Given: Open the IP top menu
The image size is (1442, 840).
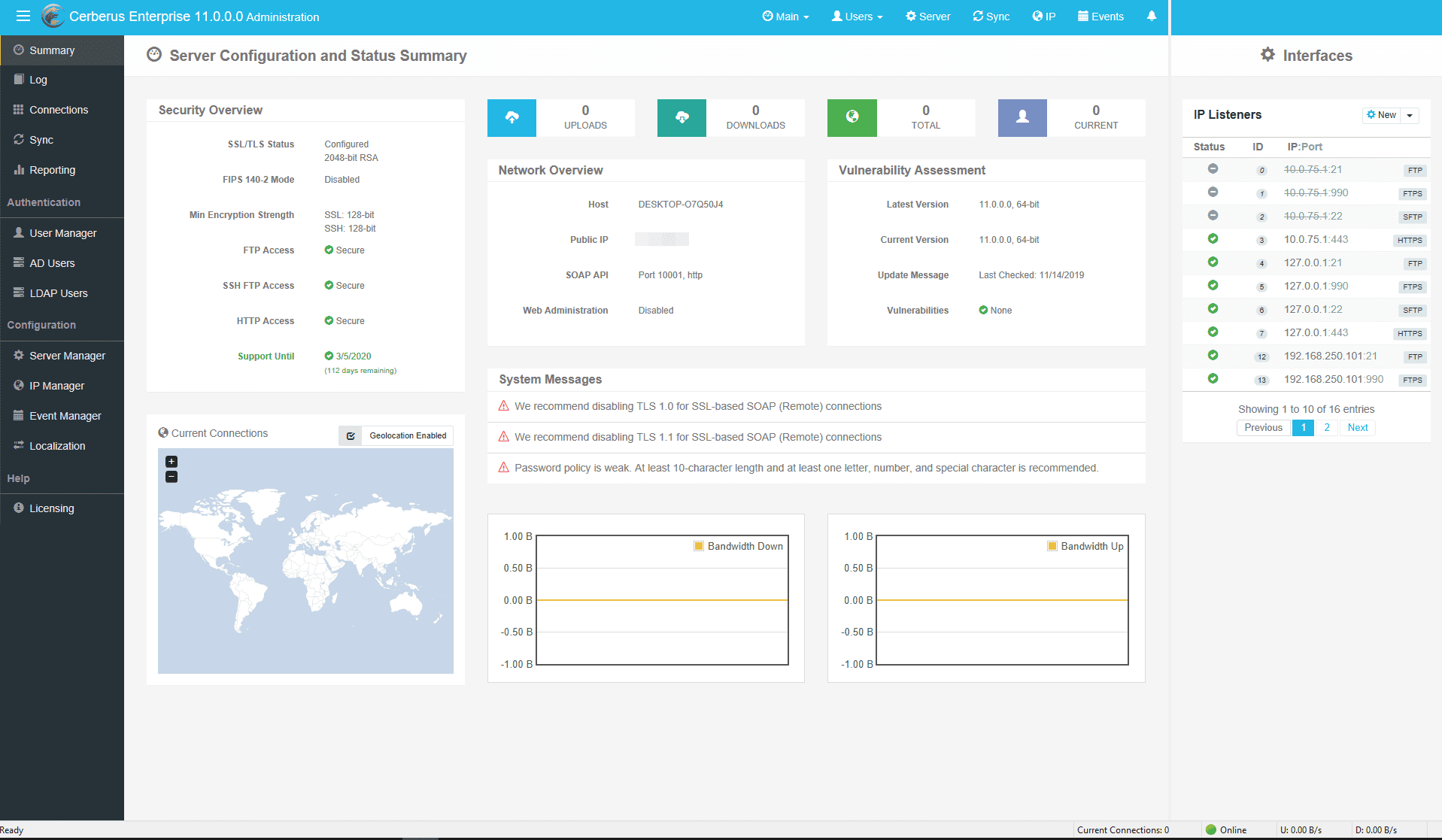Looking at the screenshot, I should click(x=1043, y=17).
